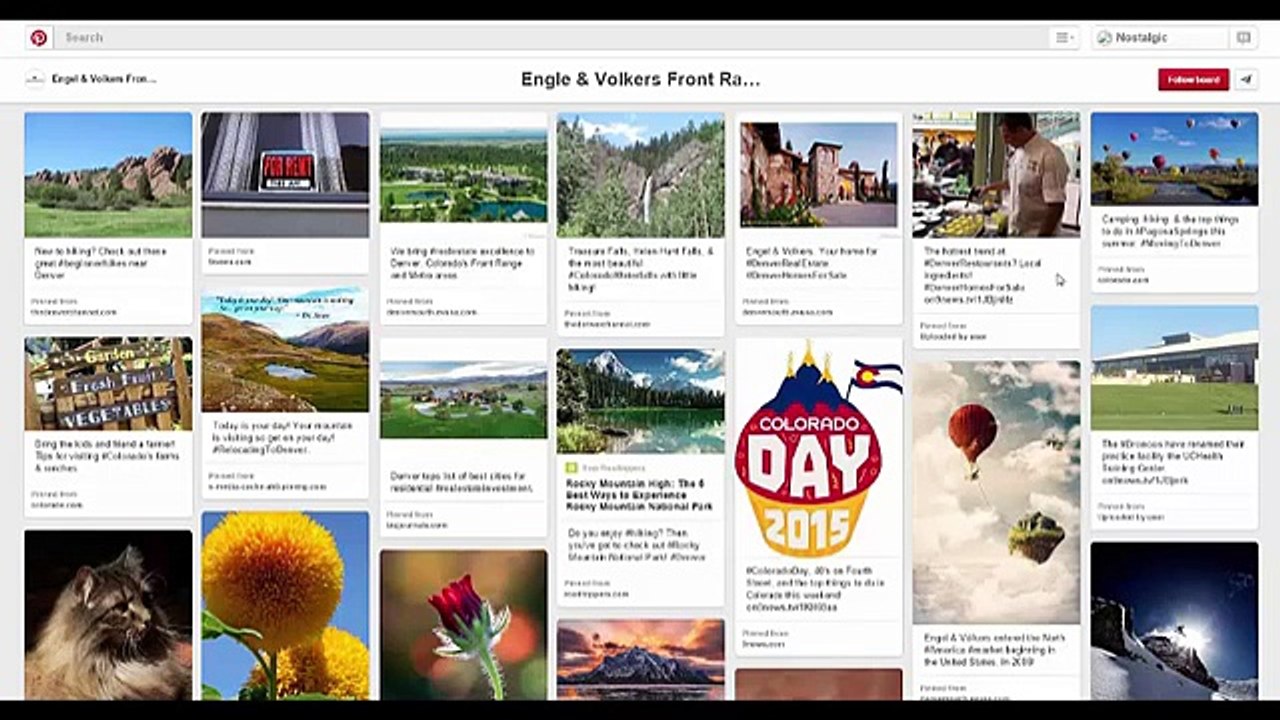Open the snowy mountain lake pin
The height and width of the screenshot is (720, 1280).
640,401
